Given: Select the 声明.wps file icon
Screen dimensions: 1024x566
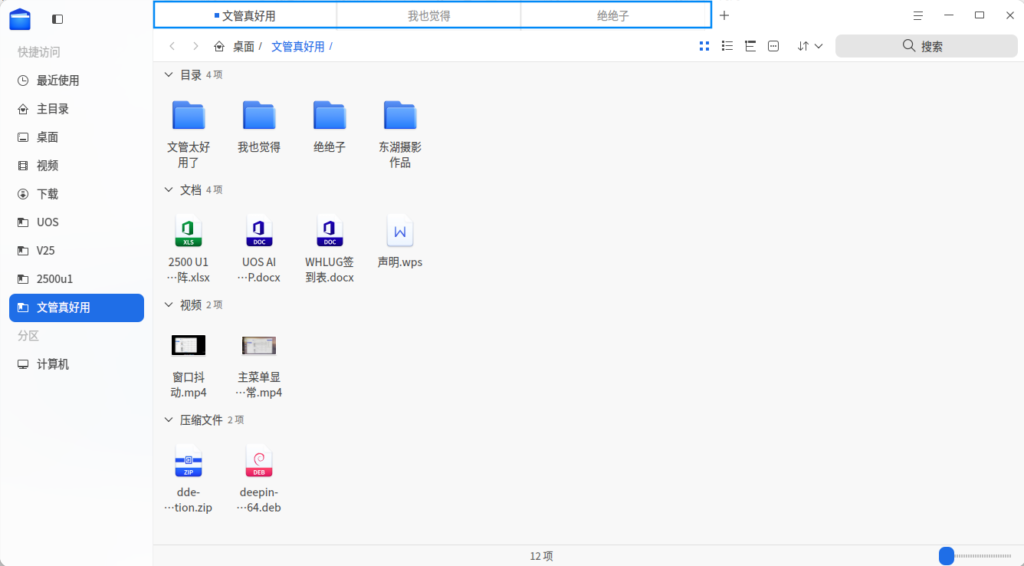Looking at the screenshot, I should click(400, 232).
